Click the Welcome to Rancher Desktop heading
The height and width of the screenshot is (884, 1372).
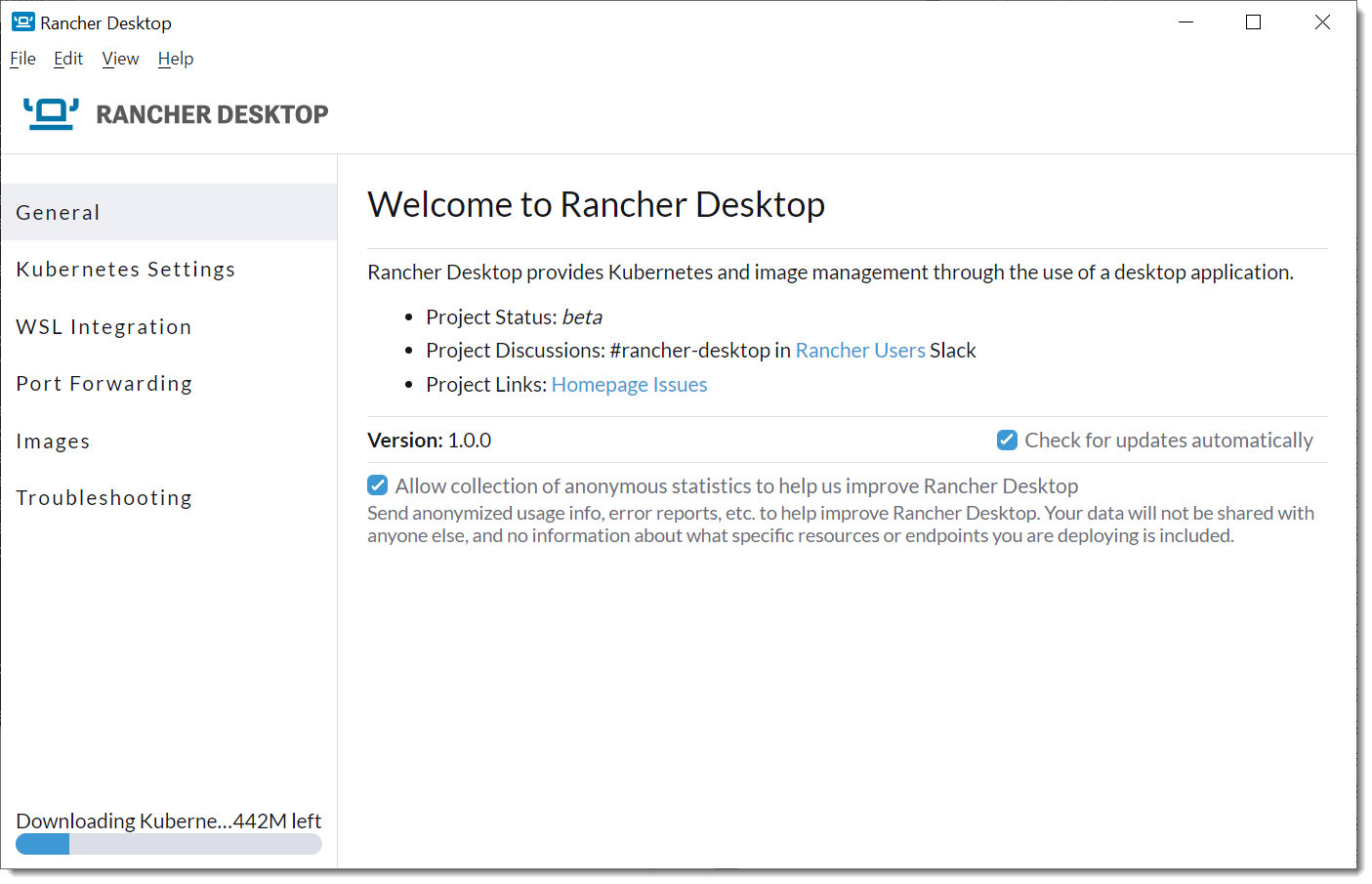pos(597,204)
